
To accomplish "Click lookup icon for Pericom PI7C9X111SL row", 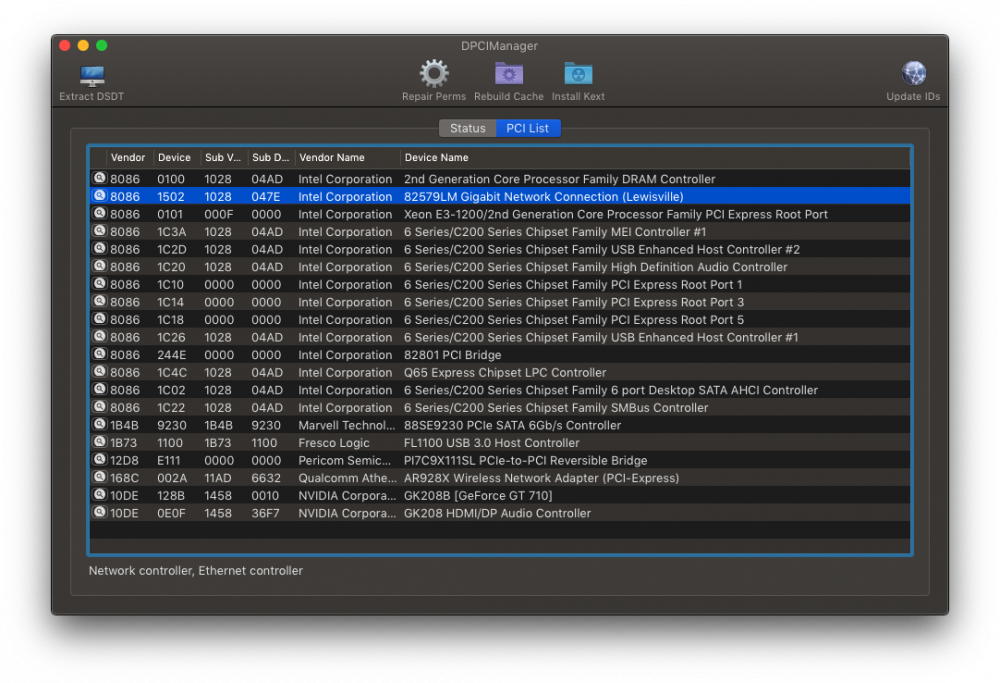I will pyautogui.click(x=99, y=459).
